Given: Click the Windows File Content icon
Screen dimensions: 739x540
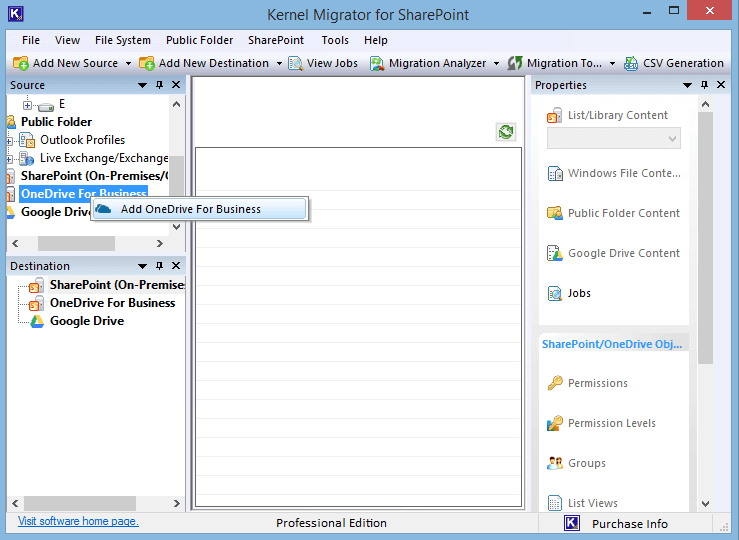Looking at the screenshot, I should [x=555, y=173].
